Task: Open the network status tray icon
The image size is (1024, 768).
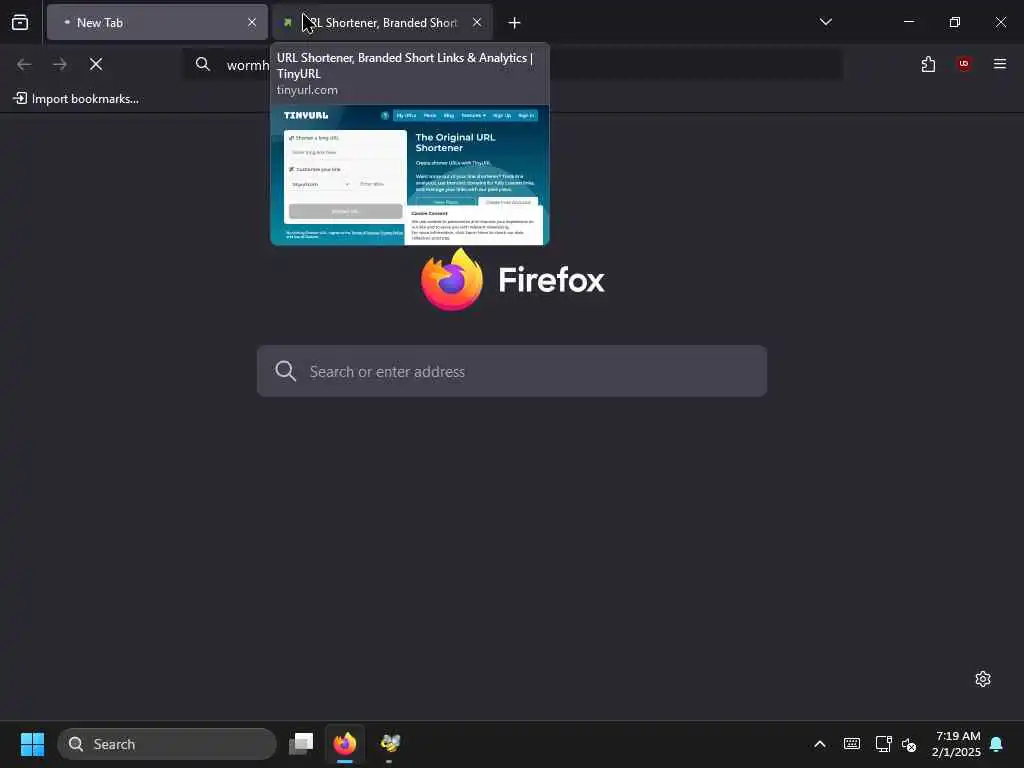Action: point(883,744)
